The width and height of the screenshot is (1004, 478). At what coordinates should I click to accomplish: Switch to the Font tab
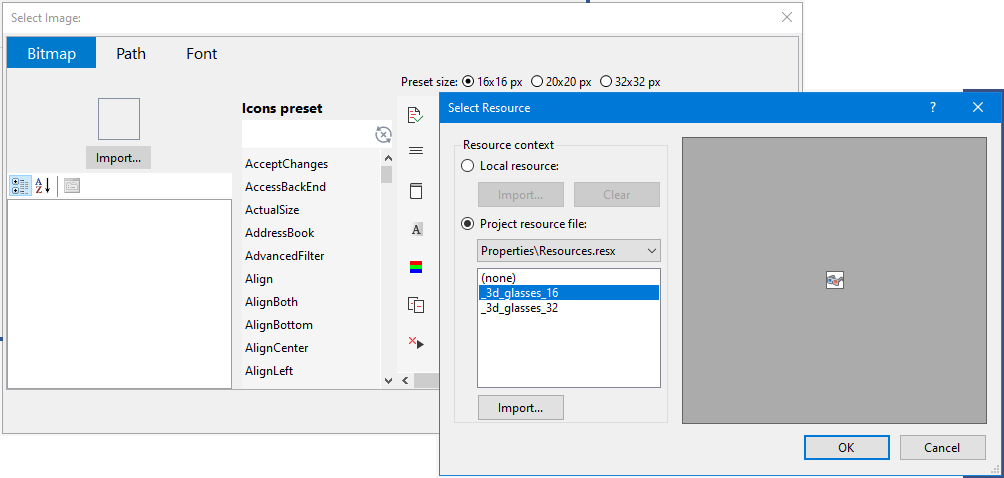point(202,54)
